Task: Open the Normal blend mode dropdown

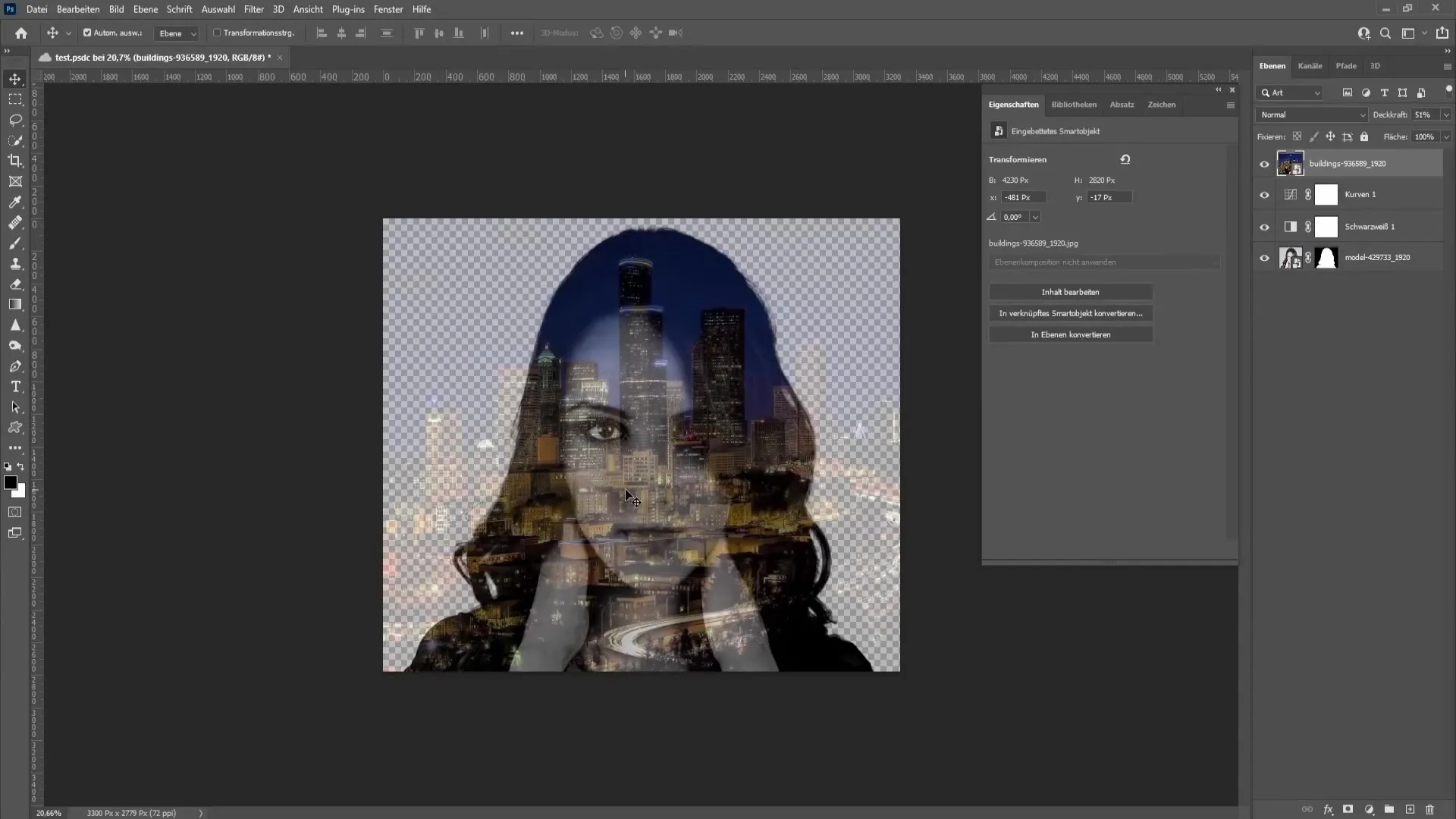Action: [1312, 115]
